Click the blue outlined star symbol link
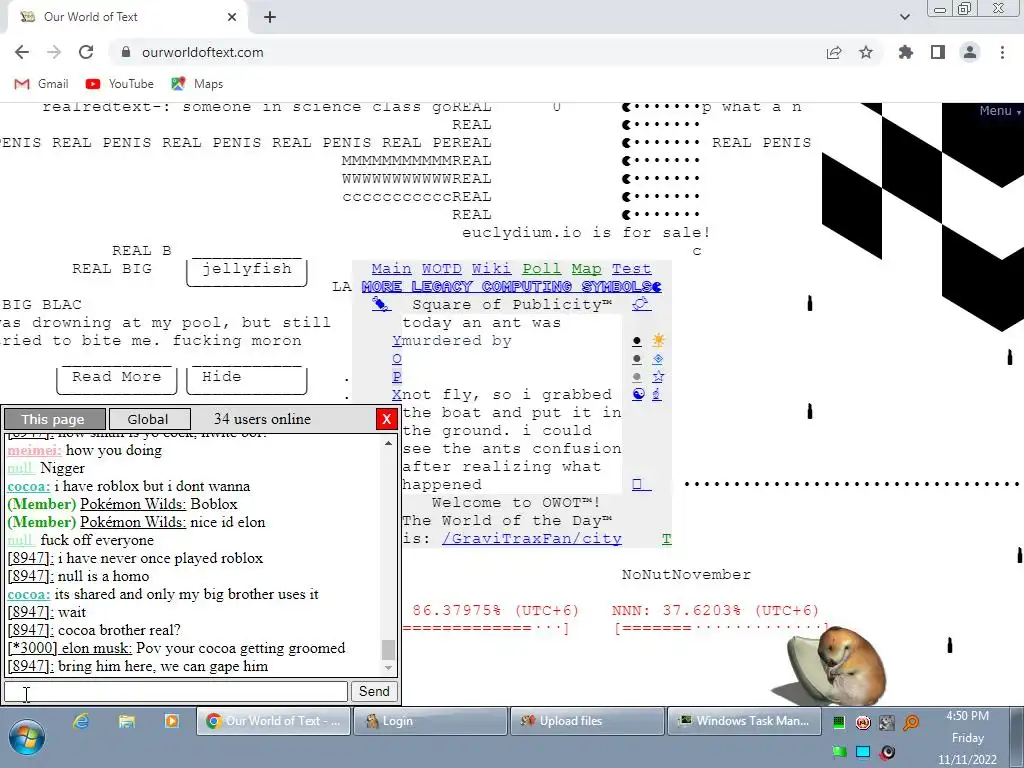 pos(658,377)
